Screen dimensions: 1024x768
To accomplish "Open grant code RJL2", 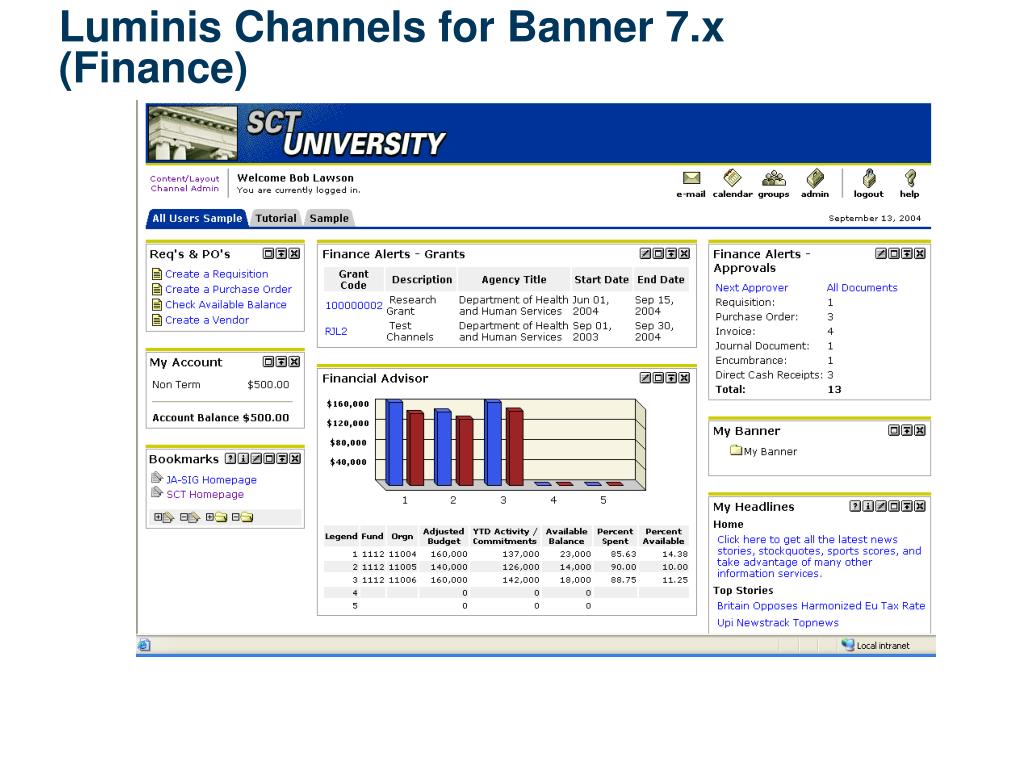I will (x=336, y=331).
